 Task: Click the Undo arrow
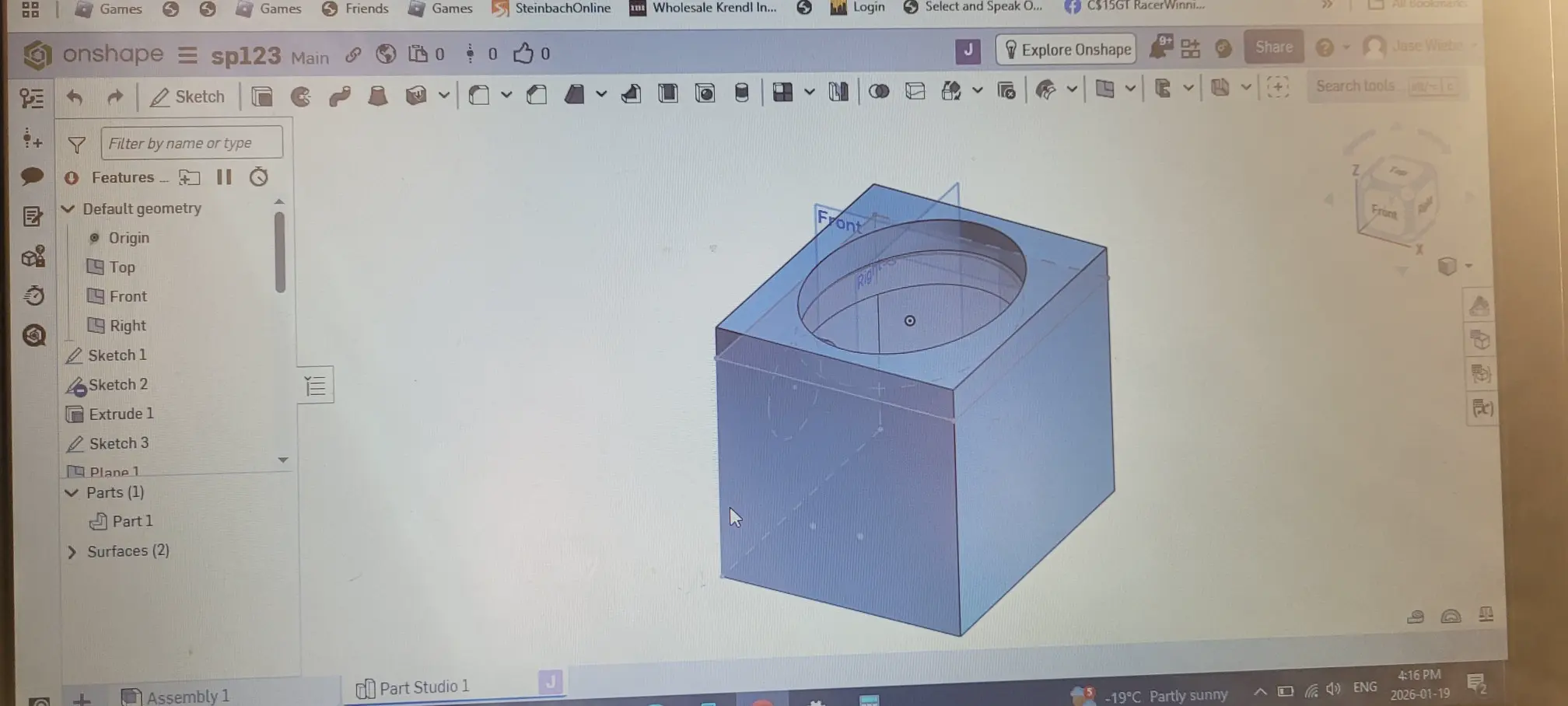(x=75, y=97)
